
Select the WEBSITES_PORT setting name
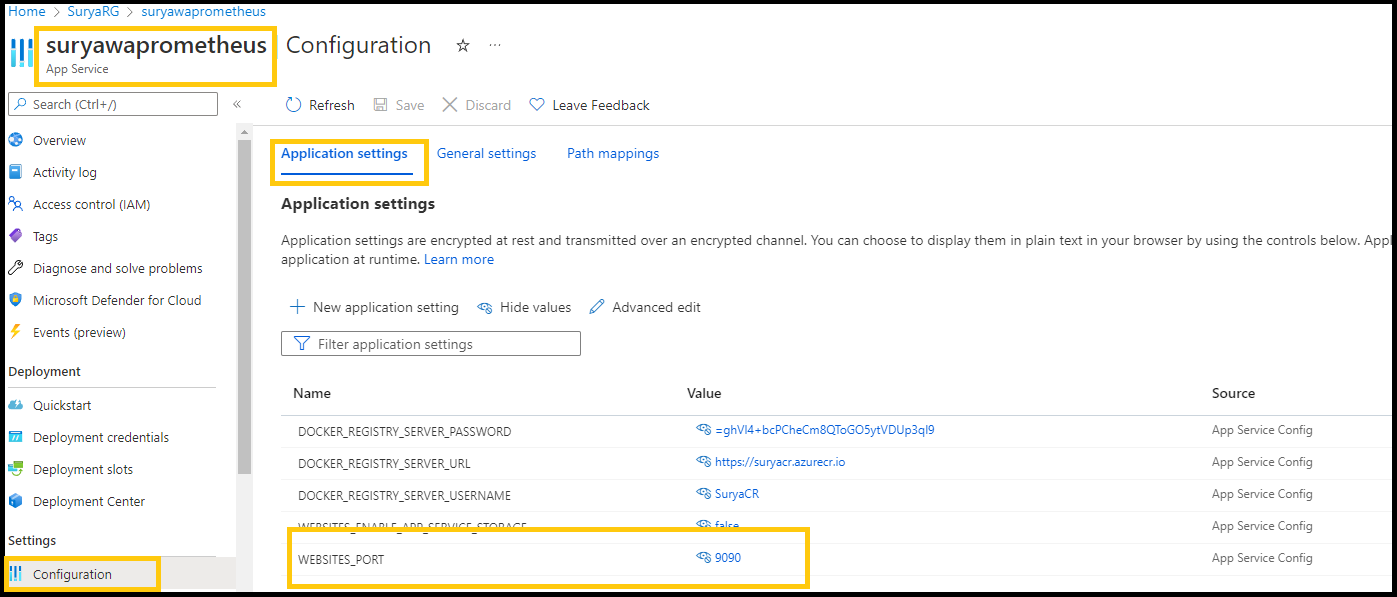click(x=341, y=560)
